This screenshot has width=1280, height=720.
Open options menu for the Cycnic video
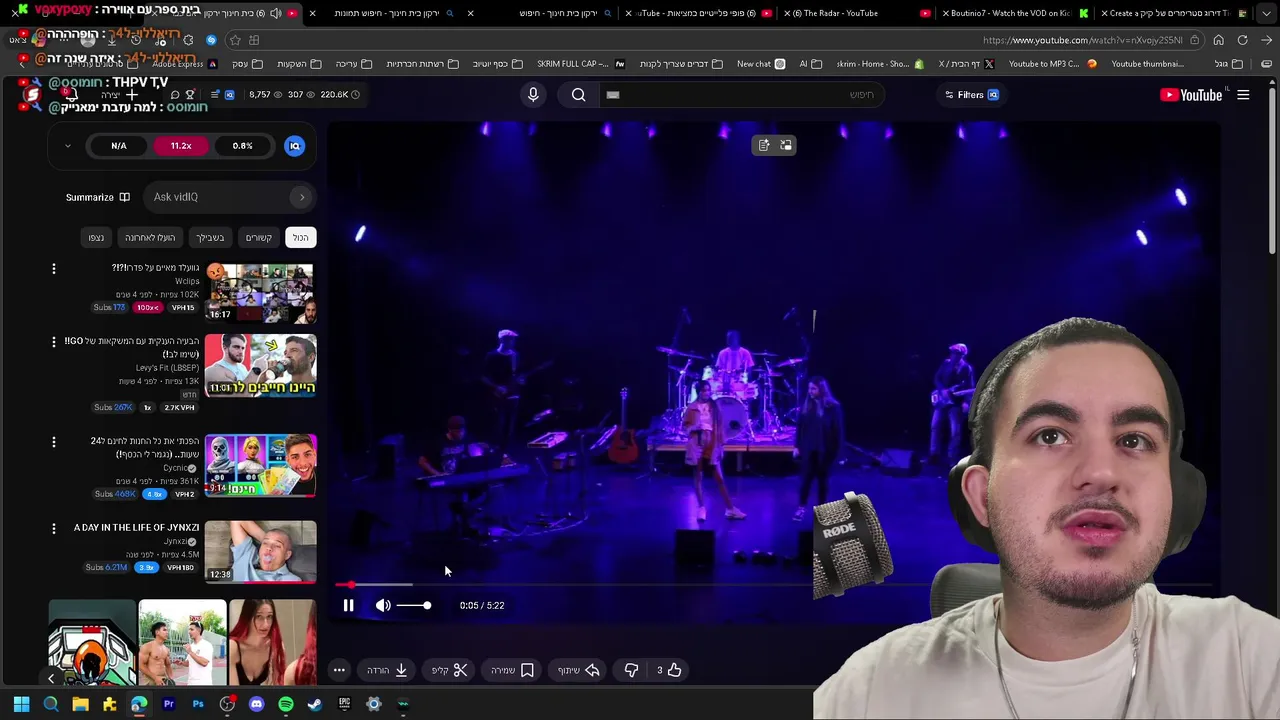[54, 441]
